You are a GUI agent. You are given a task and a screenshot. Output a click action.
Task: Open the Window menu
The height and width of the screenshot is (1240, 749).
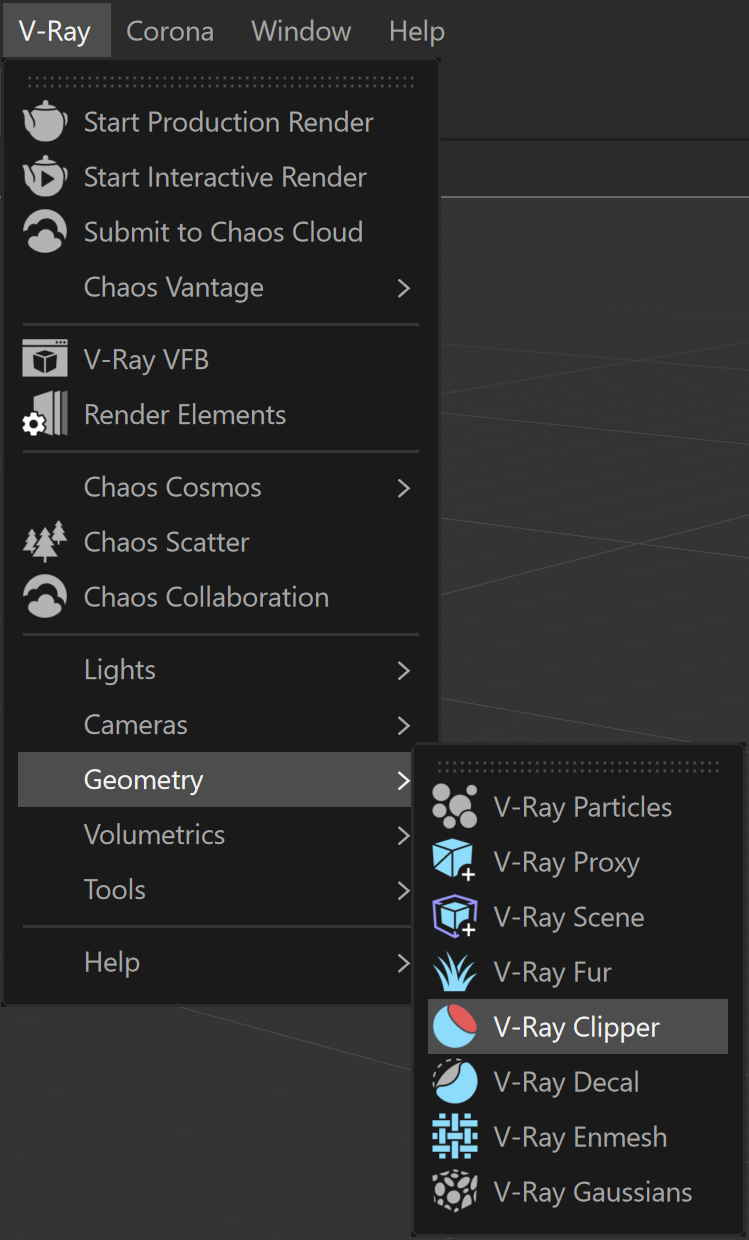click(x=301, y=31)
